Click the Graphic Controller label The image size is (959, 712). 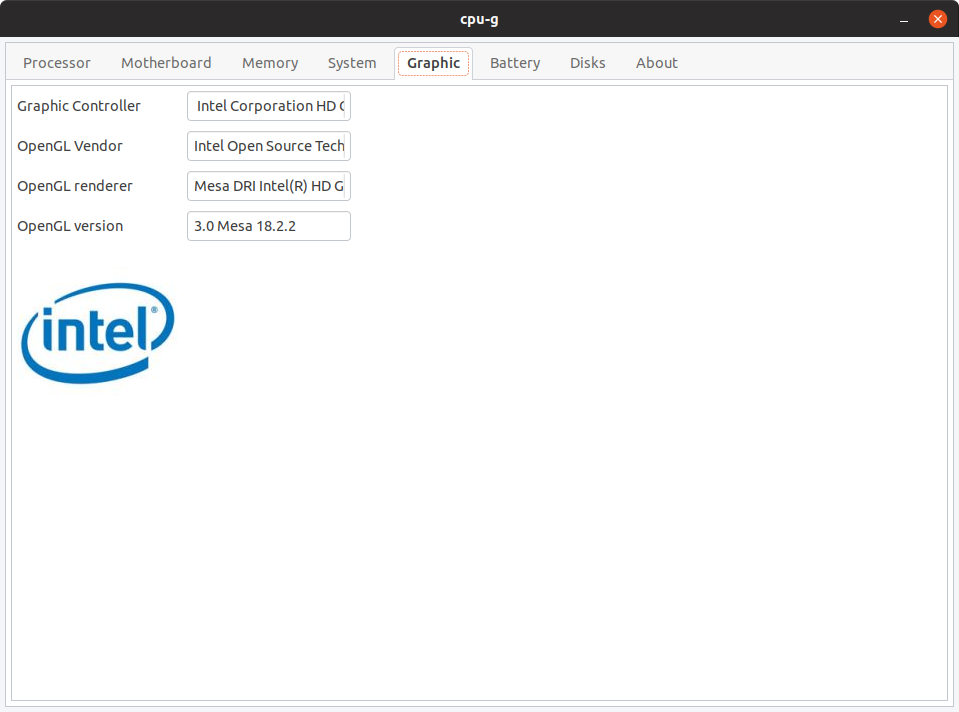(x=79, y=106)
